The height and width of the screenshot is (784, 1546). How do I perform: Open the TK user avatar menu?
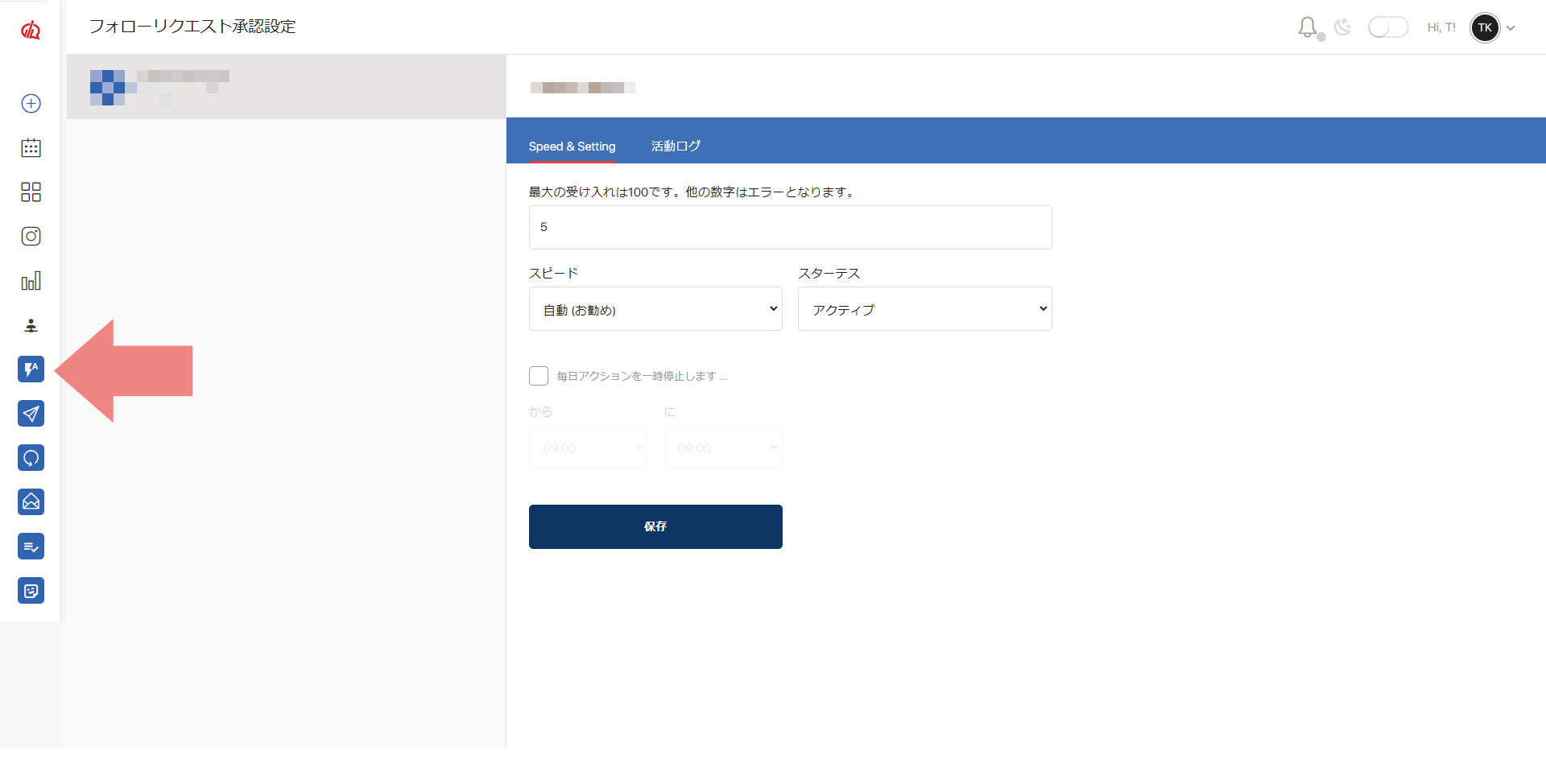[1485, 27]
